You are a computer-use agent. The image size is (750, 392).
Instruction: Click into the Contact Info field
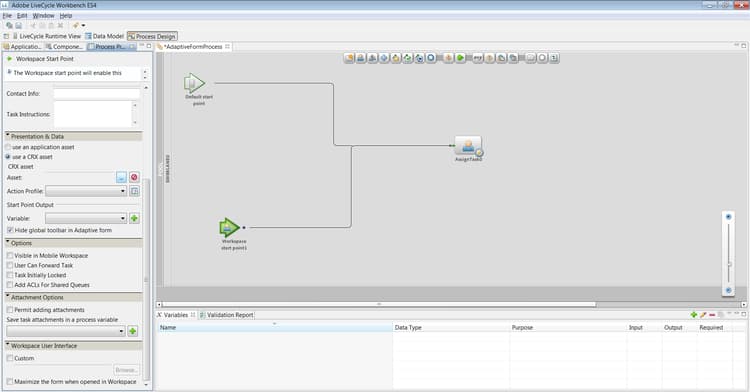click(x=97, y=94)
